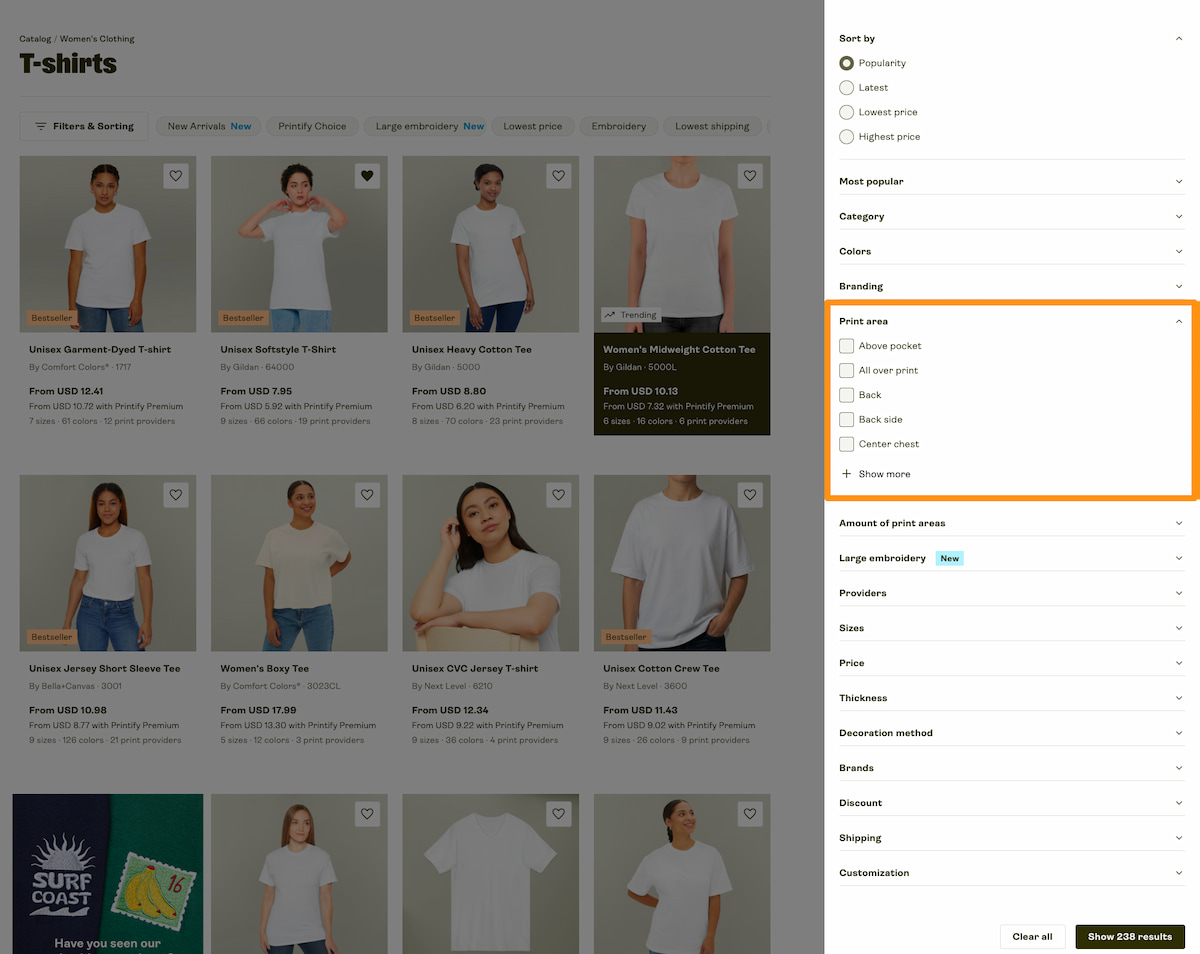Expand the Colors filter section
1200x954 pixels.
pos(1012,251)
